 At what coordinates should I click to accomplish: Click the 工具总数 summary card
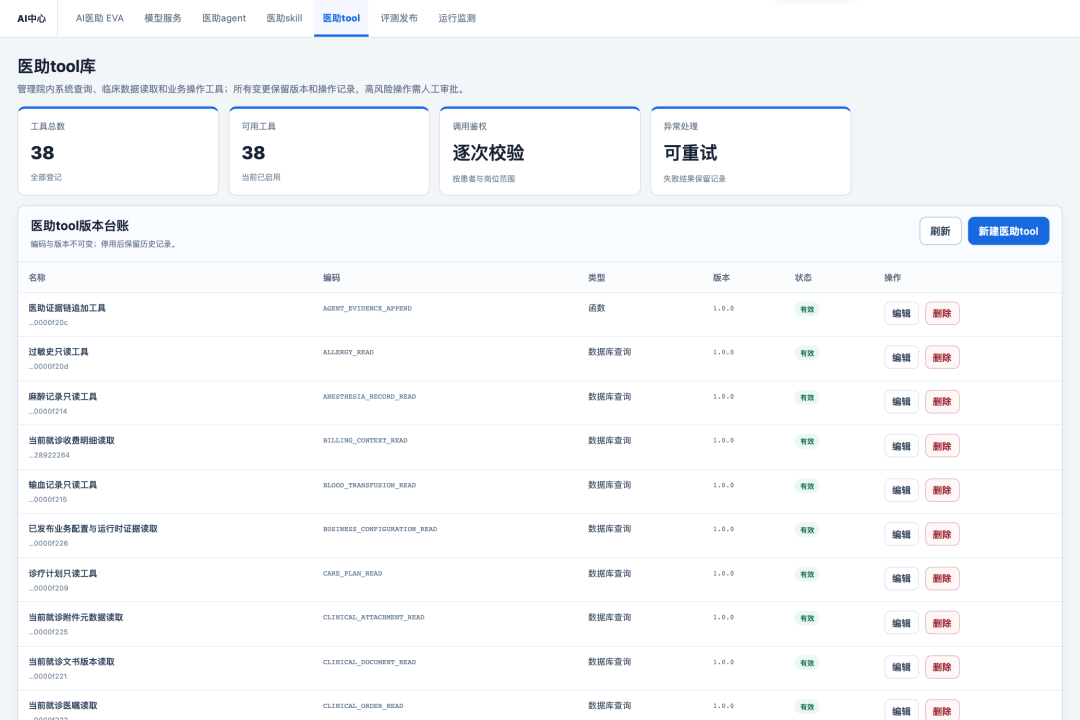coord(118,151)
